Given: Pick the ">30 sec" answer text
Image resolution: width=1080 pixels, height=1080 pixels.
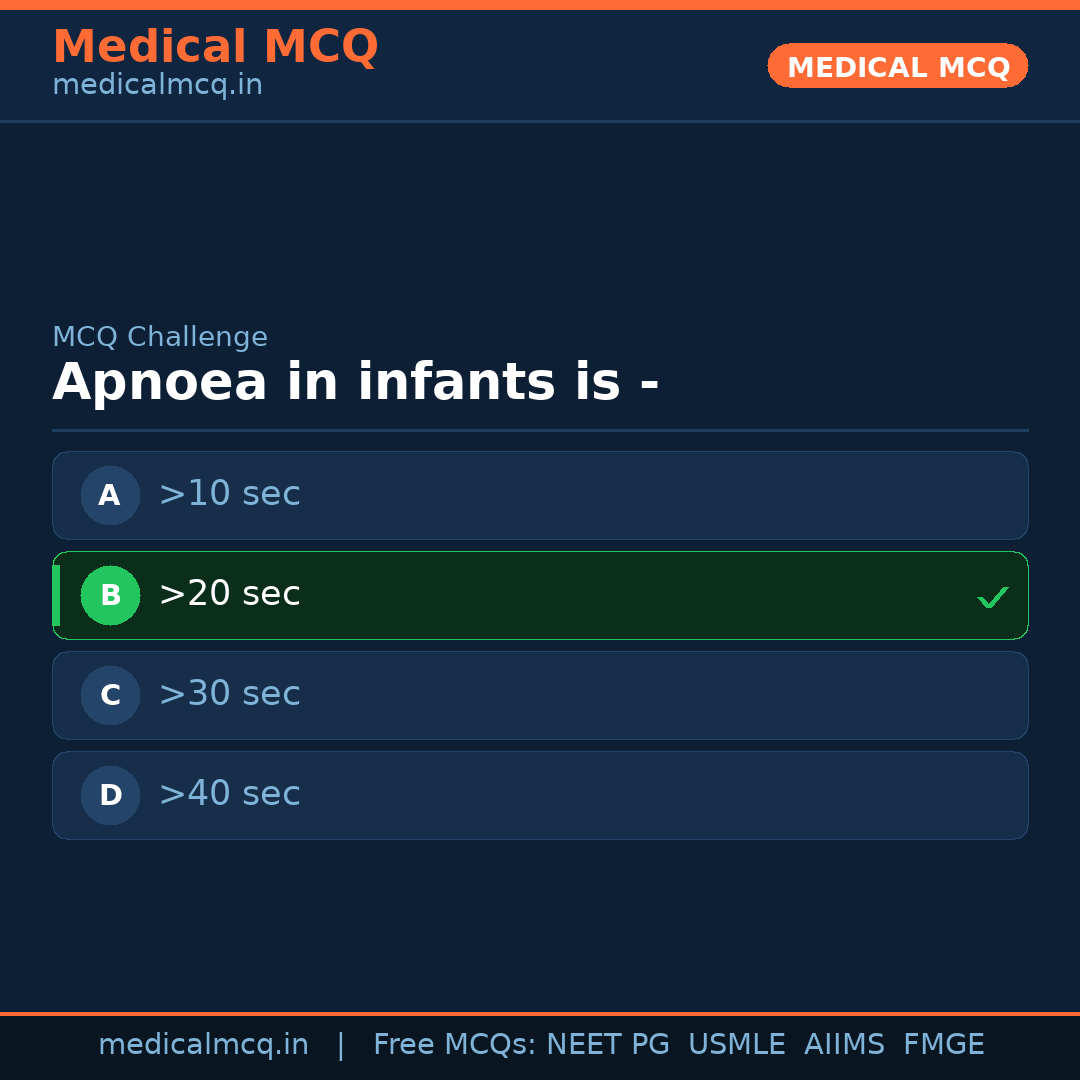Looking at the screenshot, I should 229,694.
